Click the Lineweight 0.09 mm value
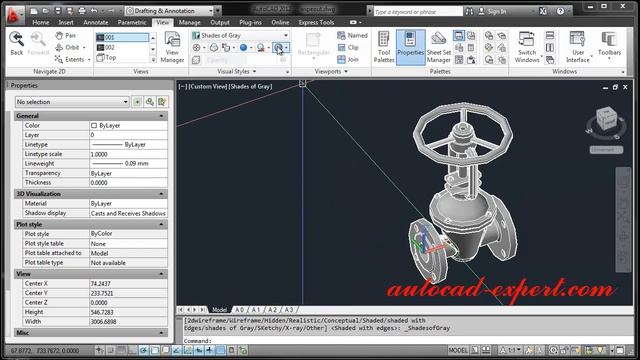Screen dimensions: 640x360 tap(128, 164)
